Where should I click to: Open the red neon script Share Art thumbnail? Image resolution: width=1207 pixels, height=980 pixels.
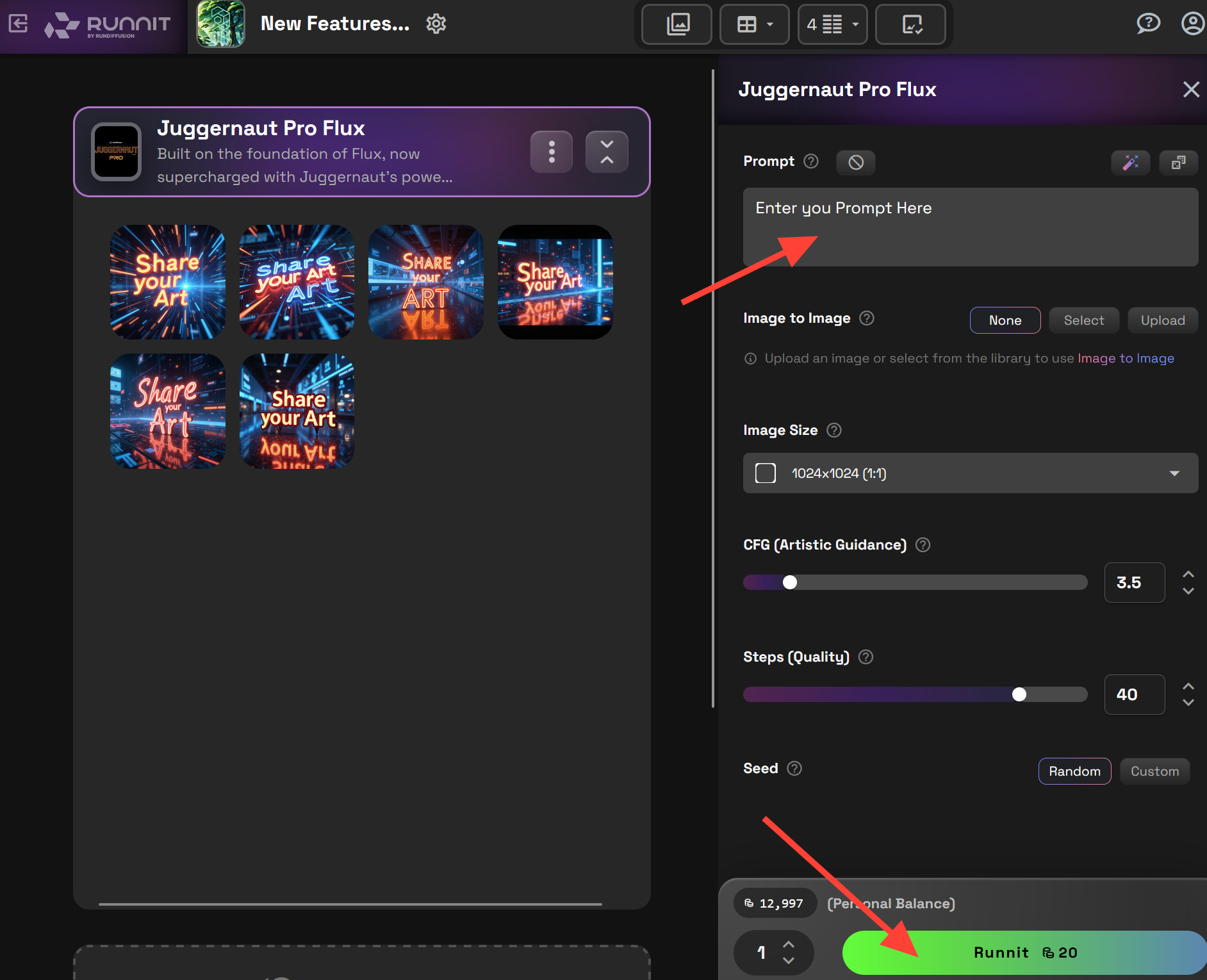[168, 411]
